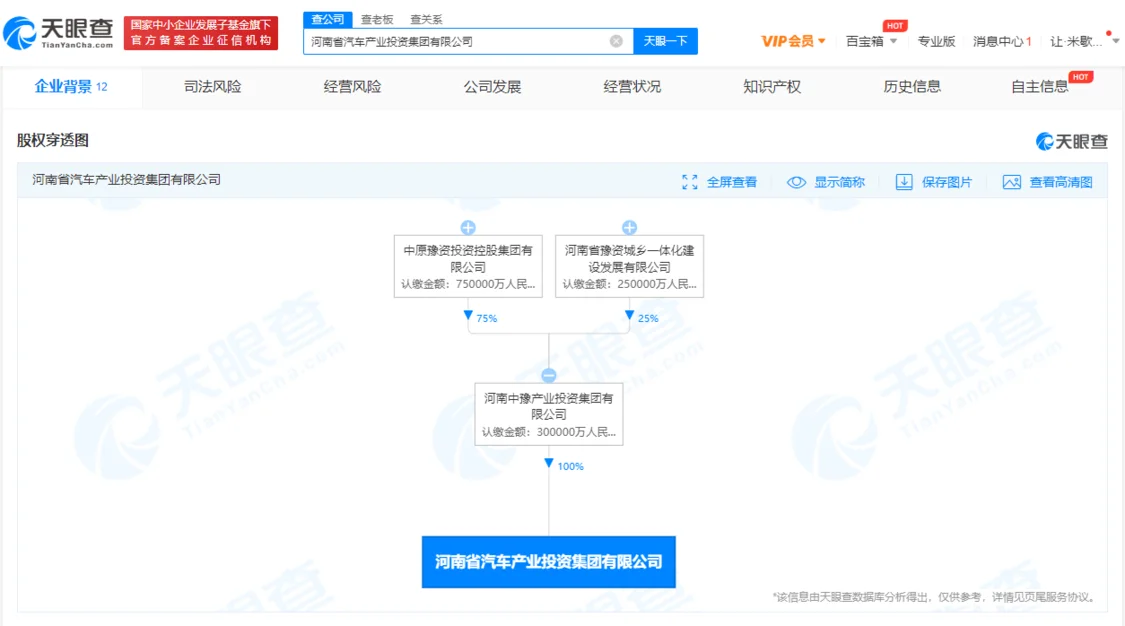1125x626 pixels.
Task: Expand the plus above 中原豫资投资控股集团
Action: (x=468, y=227)
